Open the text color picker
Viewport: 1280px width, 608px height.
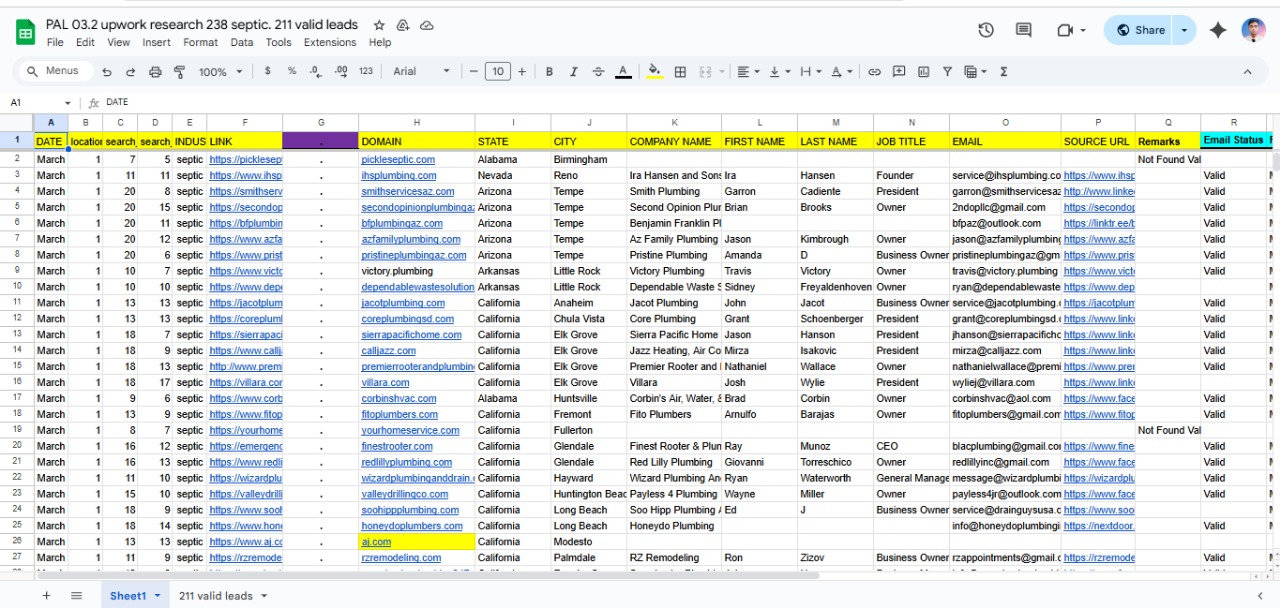(x=623, y=71)
